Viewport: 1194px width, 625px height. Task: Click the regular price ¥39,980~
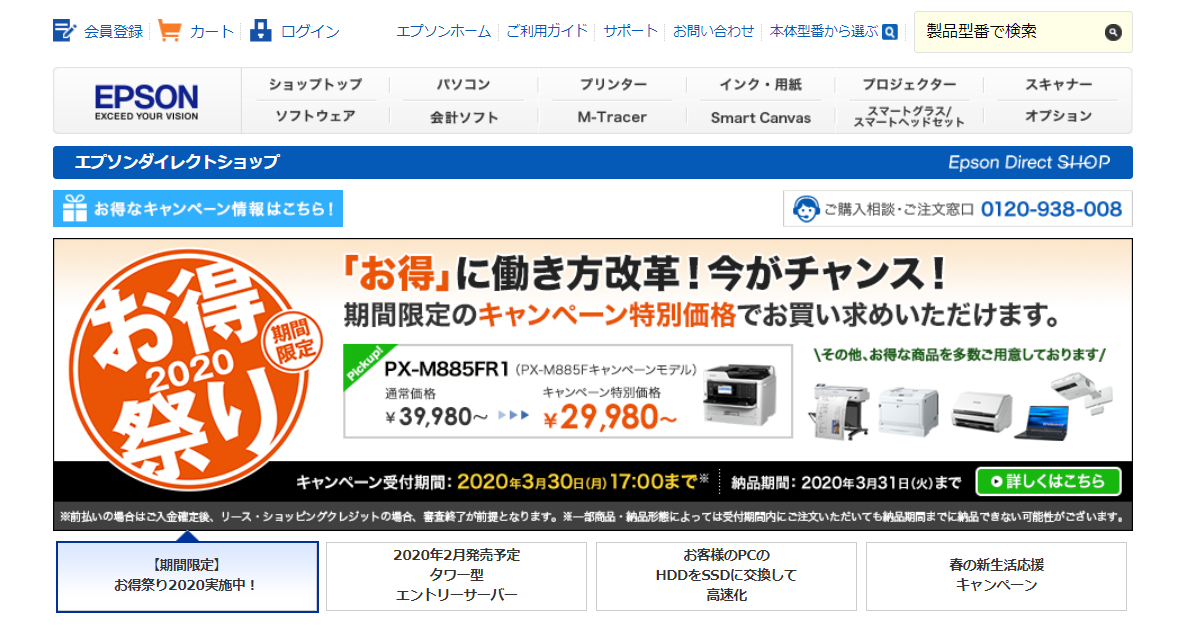click(436, 417)
